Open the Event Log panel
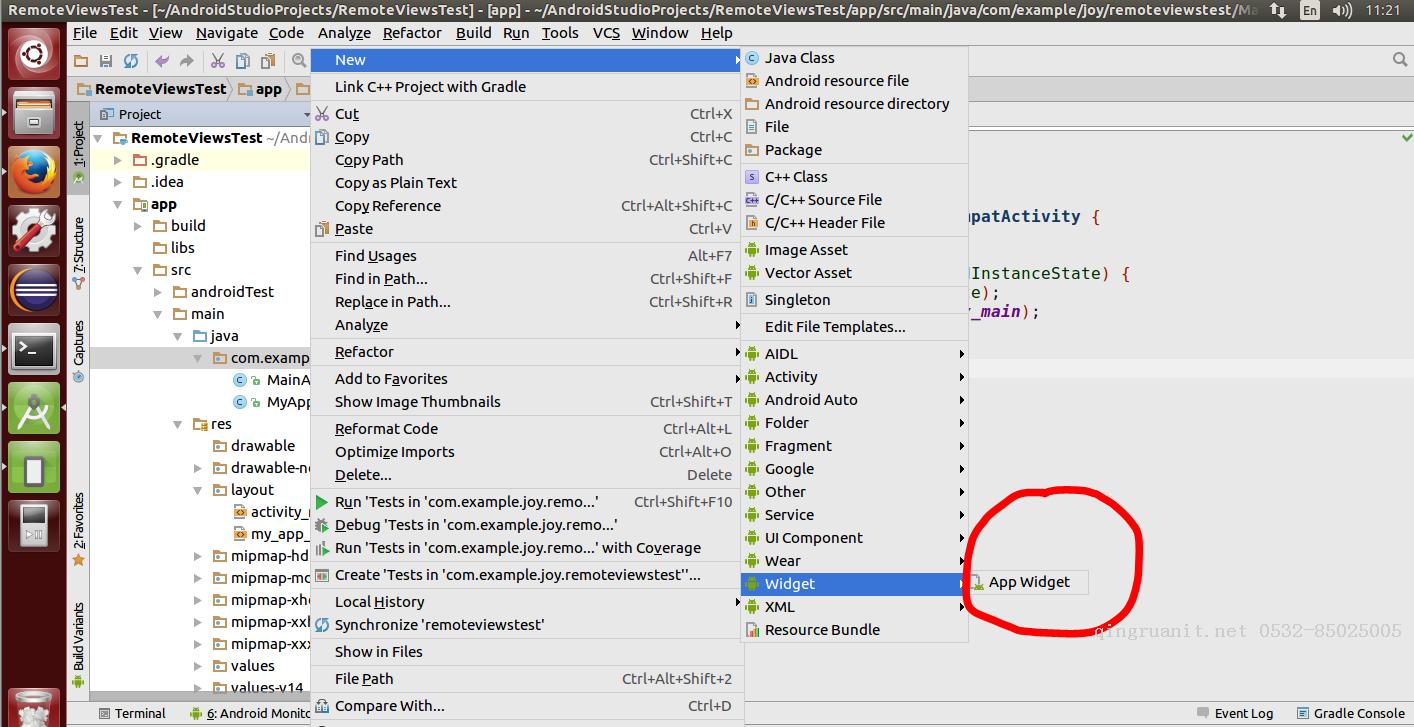The height and width of the screenshot is (727, 1414). coord(1234,713)
